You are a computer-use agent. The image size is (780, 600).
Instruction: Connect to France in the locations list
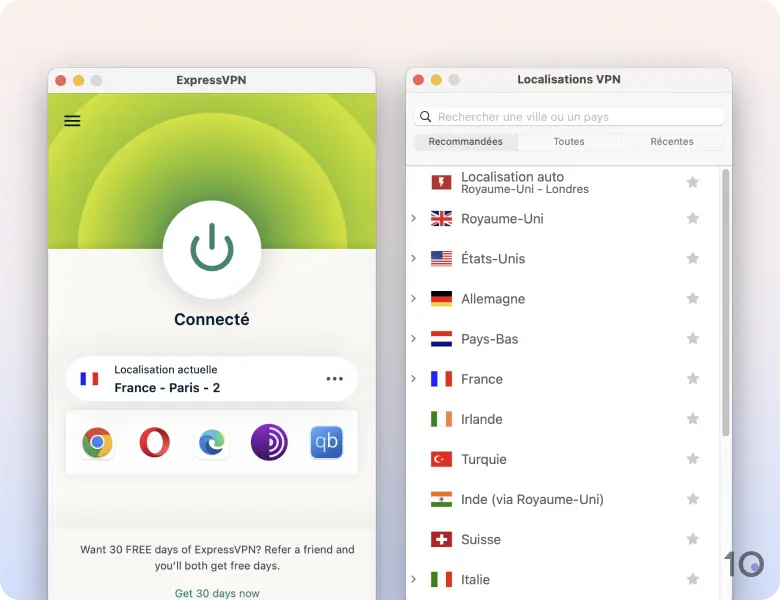(482, 379)
